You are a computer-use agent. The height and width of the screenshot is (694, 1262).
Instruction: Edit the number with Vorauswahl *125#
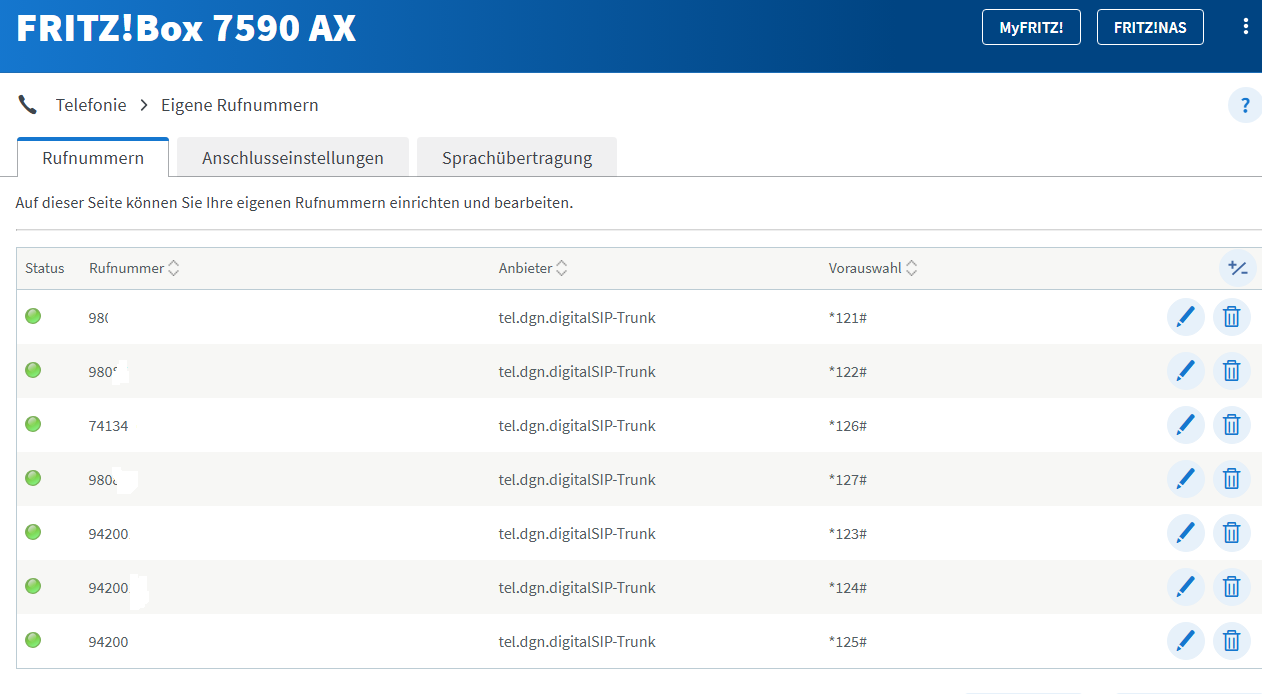pyautogui.click(x=1186, y=641)
